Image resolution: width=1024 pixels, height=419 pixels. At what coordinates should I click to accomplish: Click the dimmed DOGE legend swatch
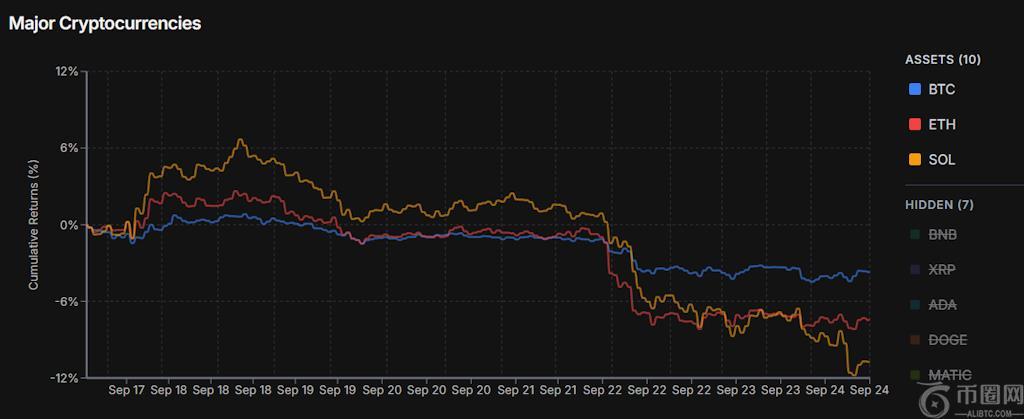click(914, 341)
